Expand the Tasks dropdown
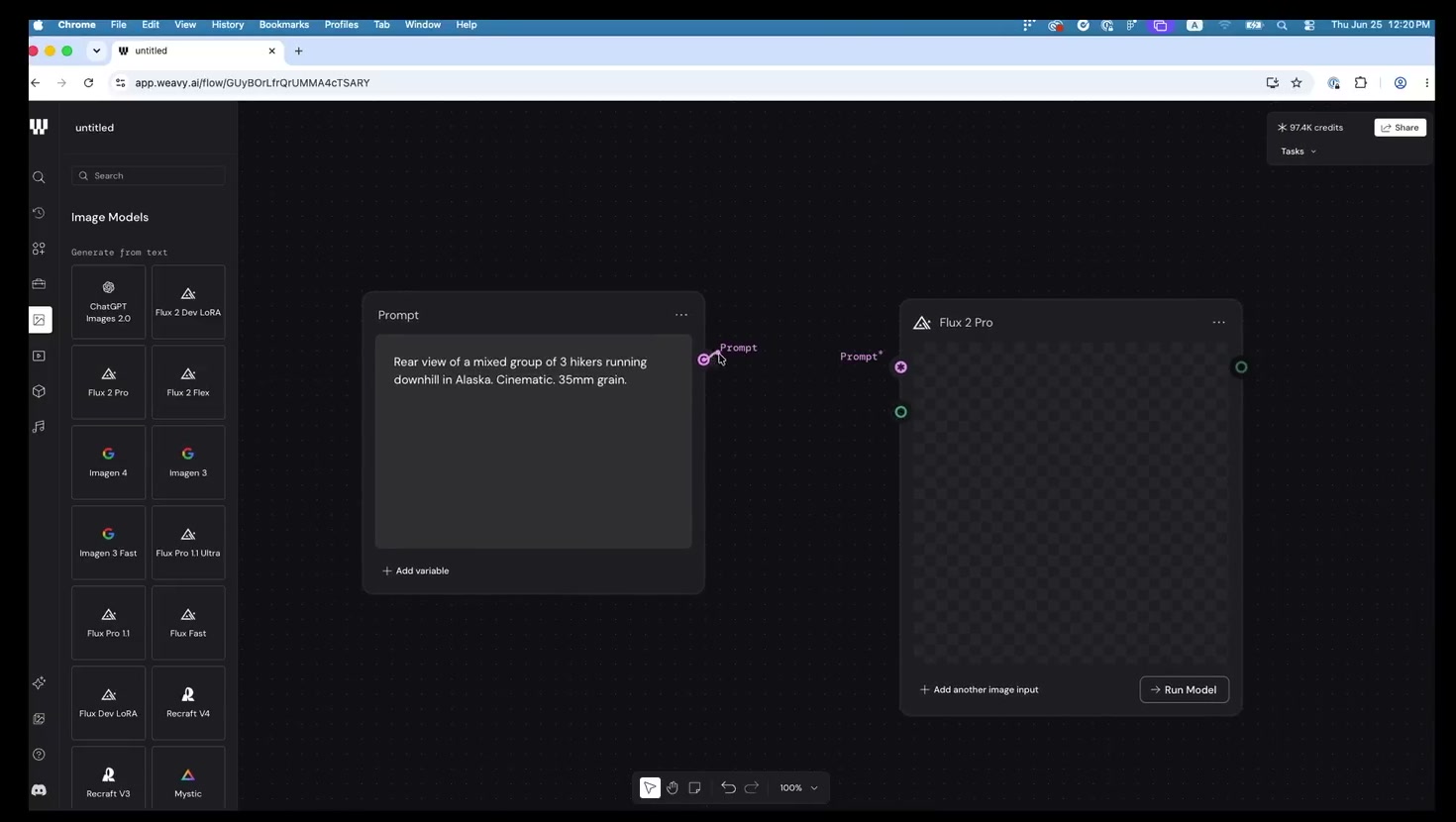1456x822 pixels. pos(1299,152)
